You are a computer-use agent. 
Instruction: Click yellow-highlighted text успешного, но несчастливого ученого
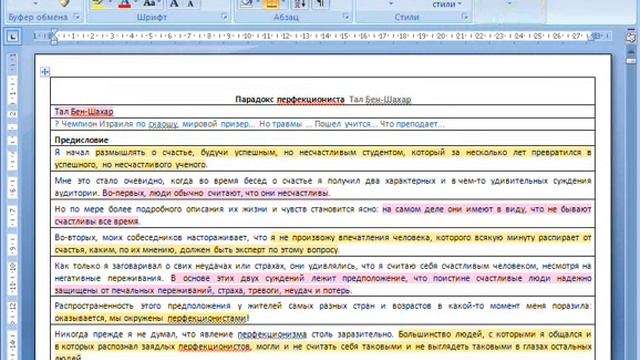click(131, 164)
